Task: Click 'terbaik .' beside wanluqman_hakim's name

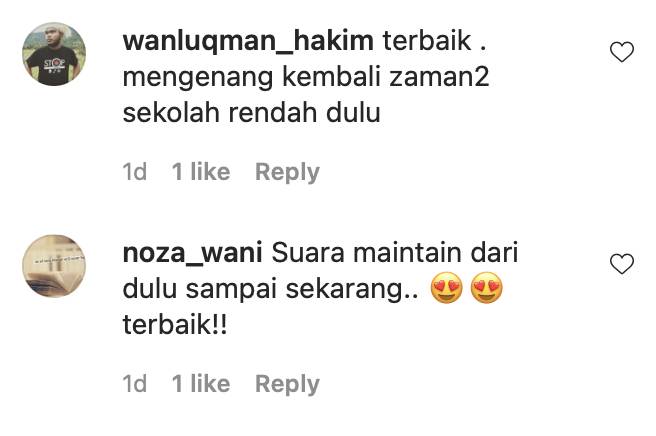Action: 435,41
